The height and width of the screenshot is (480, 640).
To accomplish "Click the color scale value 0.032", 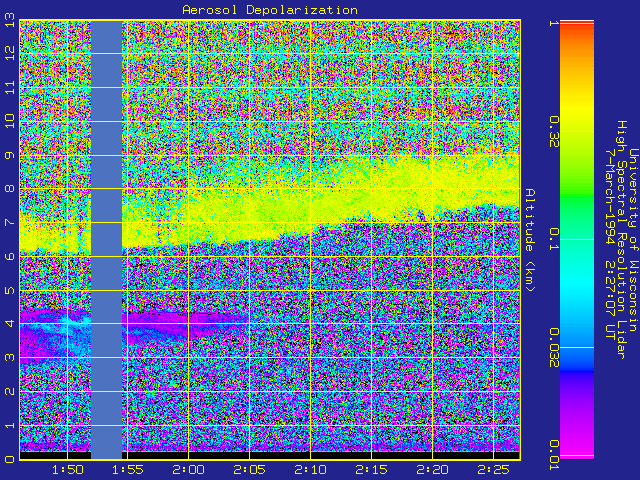I will tap(554, 348).
